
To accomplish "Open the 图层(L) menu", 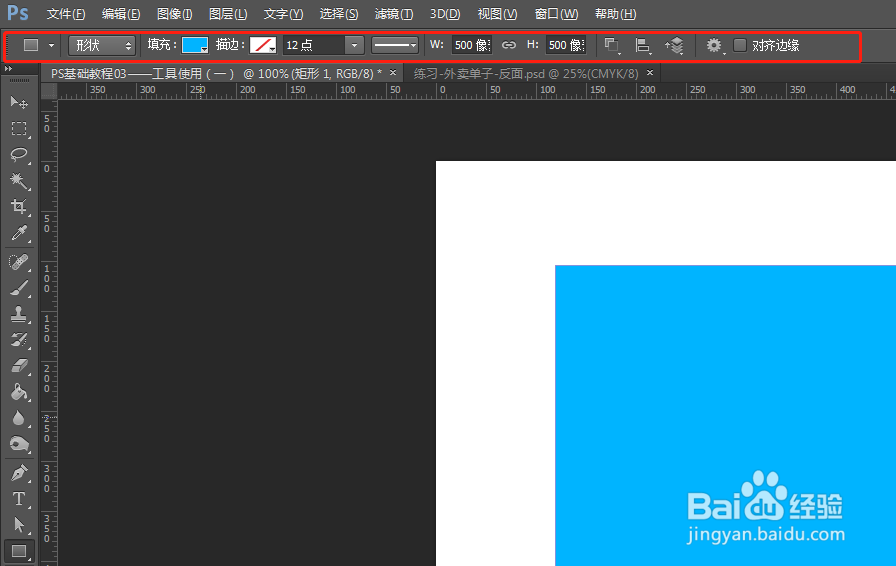I will pyautogui.click(x=228, y=14).
